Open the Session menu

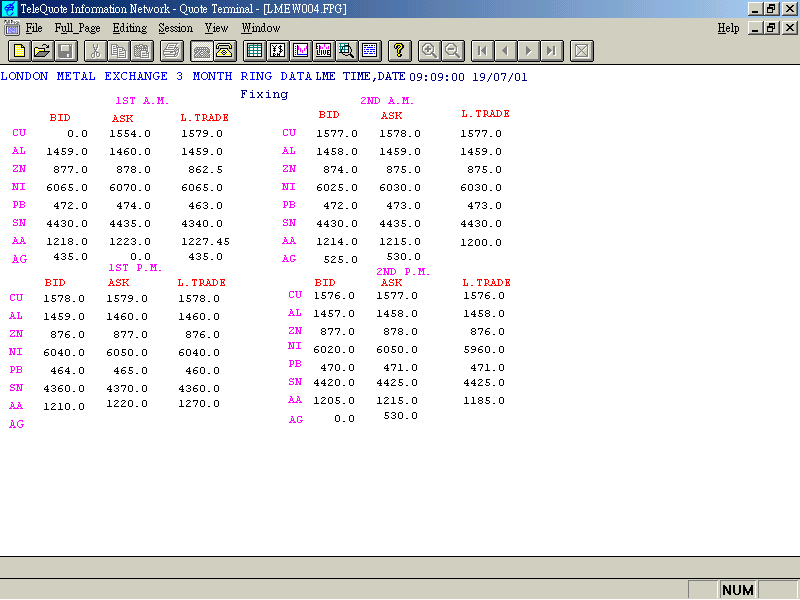coord(176,28)
